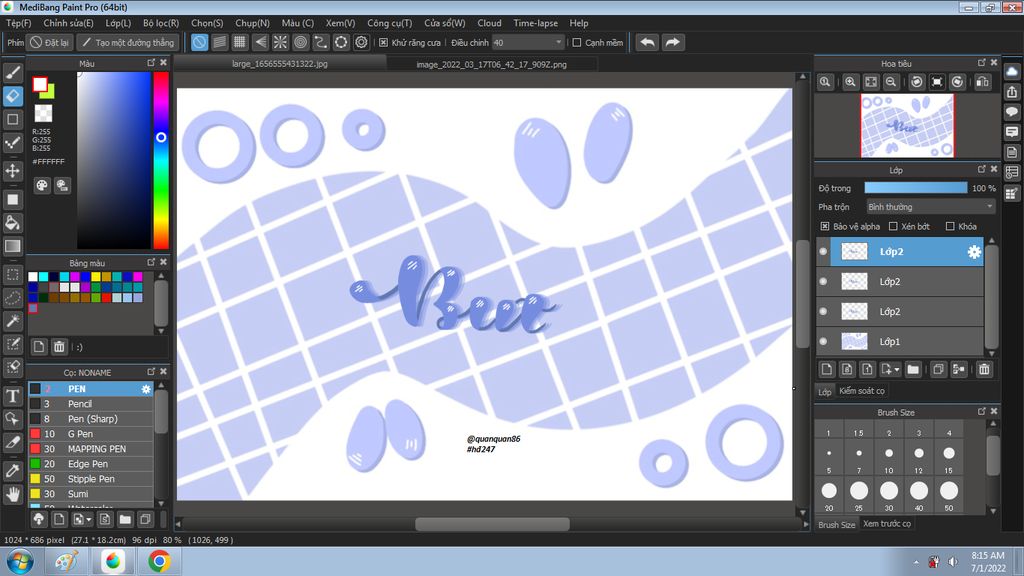Screen dimensions: 1024x576
Task: Undock the Brush Size panel
Action: (x=982, y=411)
